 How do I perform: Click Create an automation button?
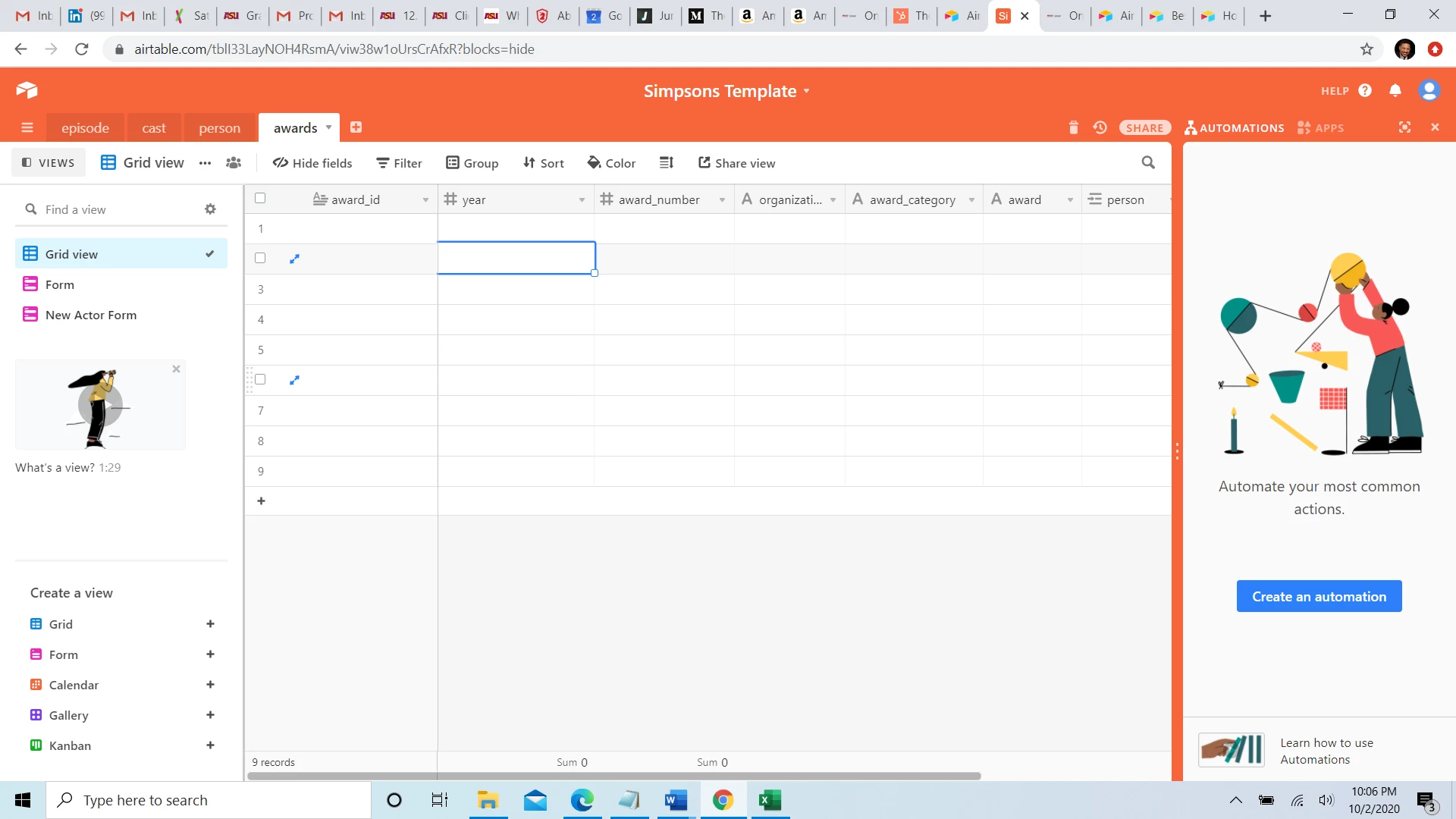[1319, 596]
